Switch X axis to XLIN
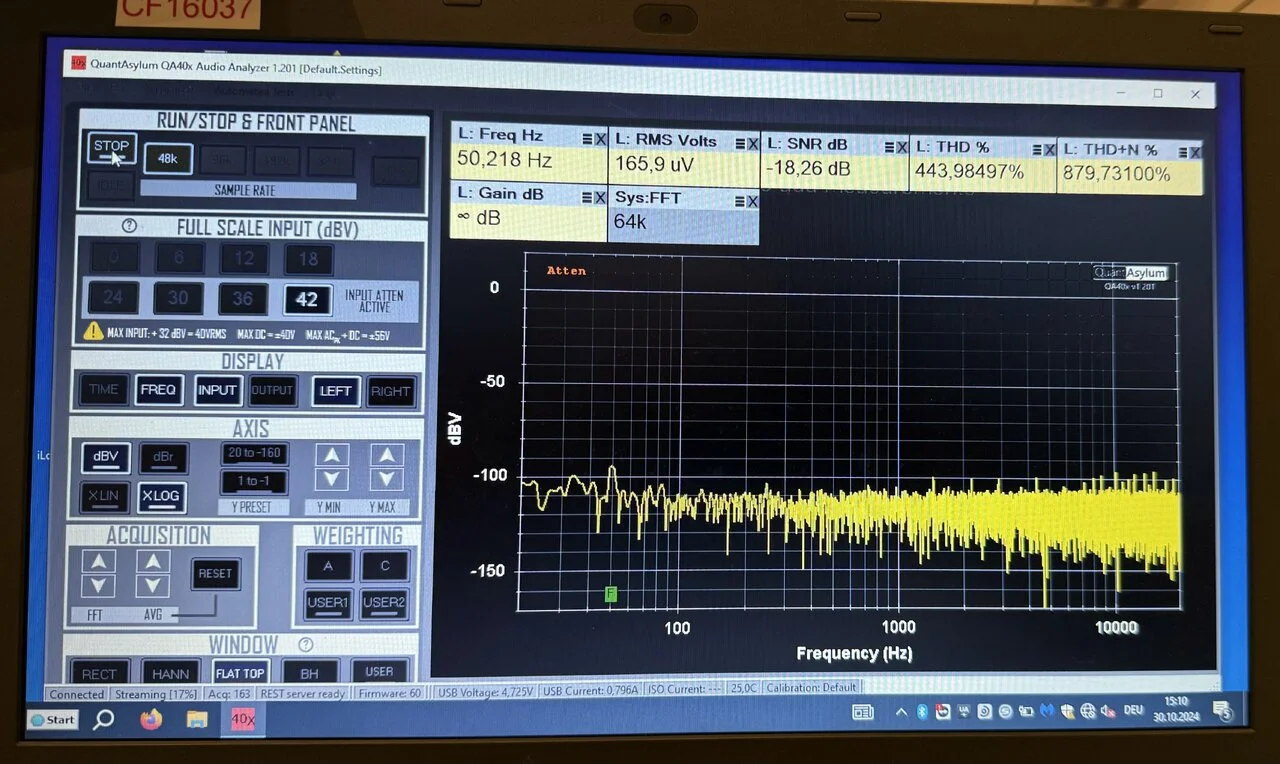1280x764 pixels. point(104,496)
